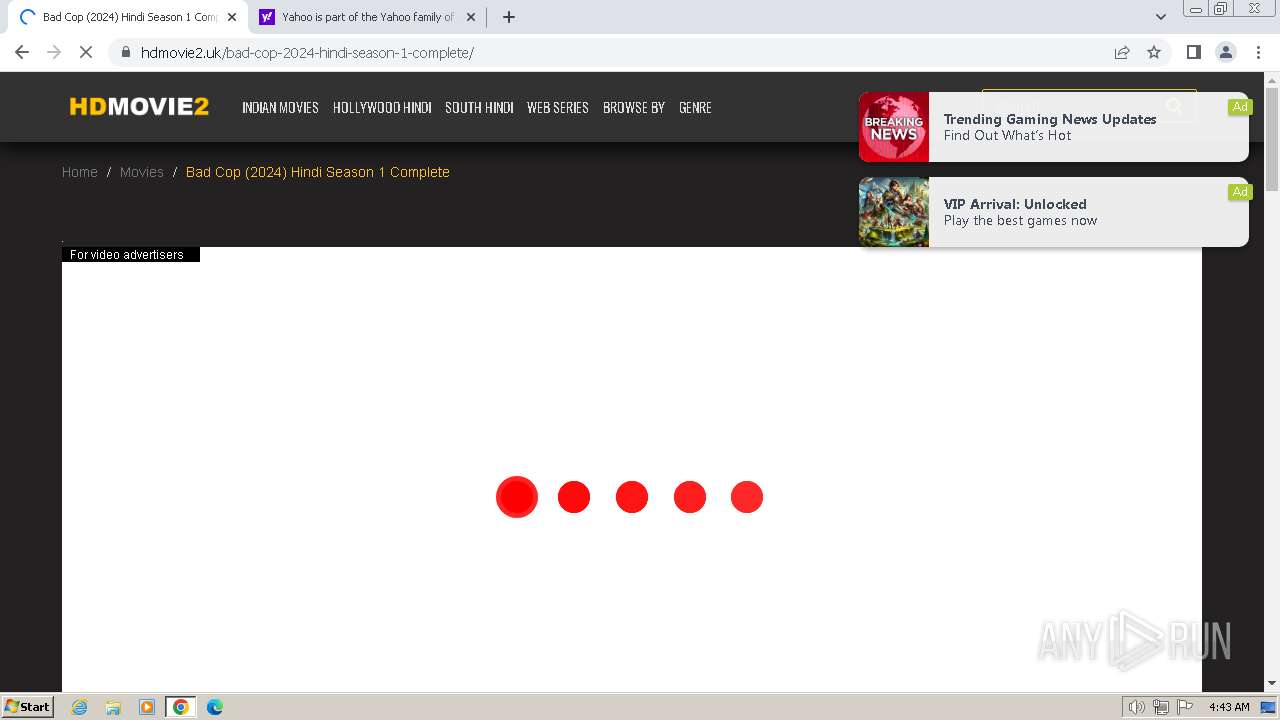Image resolution: width=1280 pixels, height=720 pixels.
Task: Open Chrome side panel icon
Action: (1193, 52)
